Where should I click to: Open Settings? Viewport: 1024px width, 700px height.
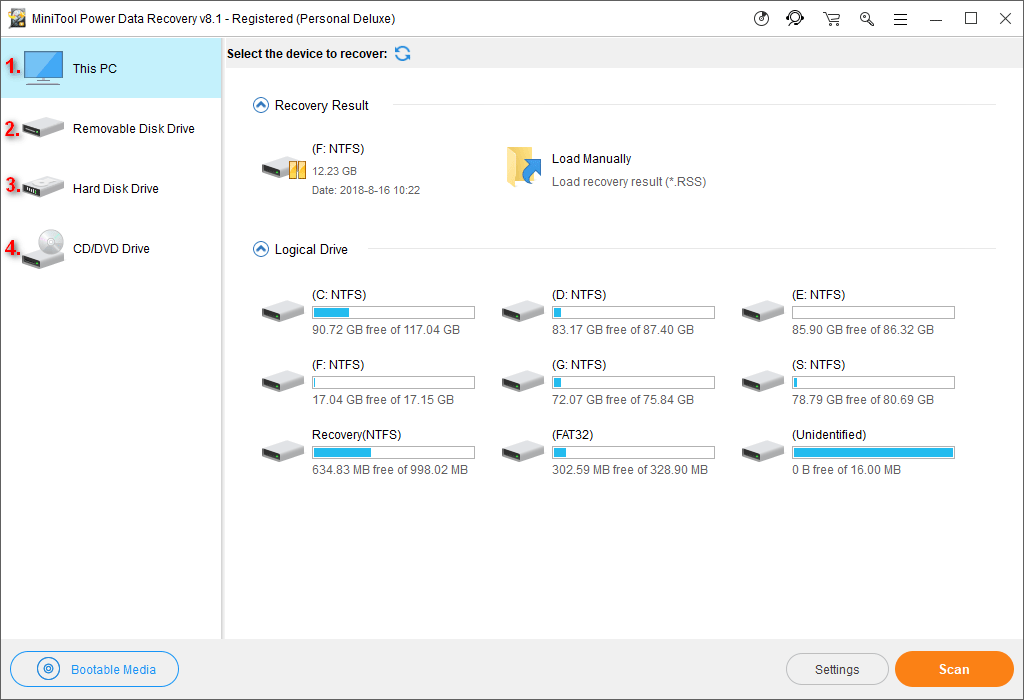837,668
